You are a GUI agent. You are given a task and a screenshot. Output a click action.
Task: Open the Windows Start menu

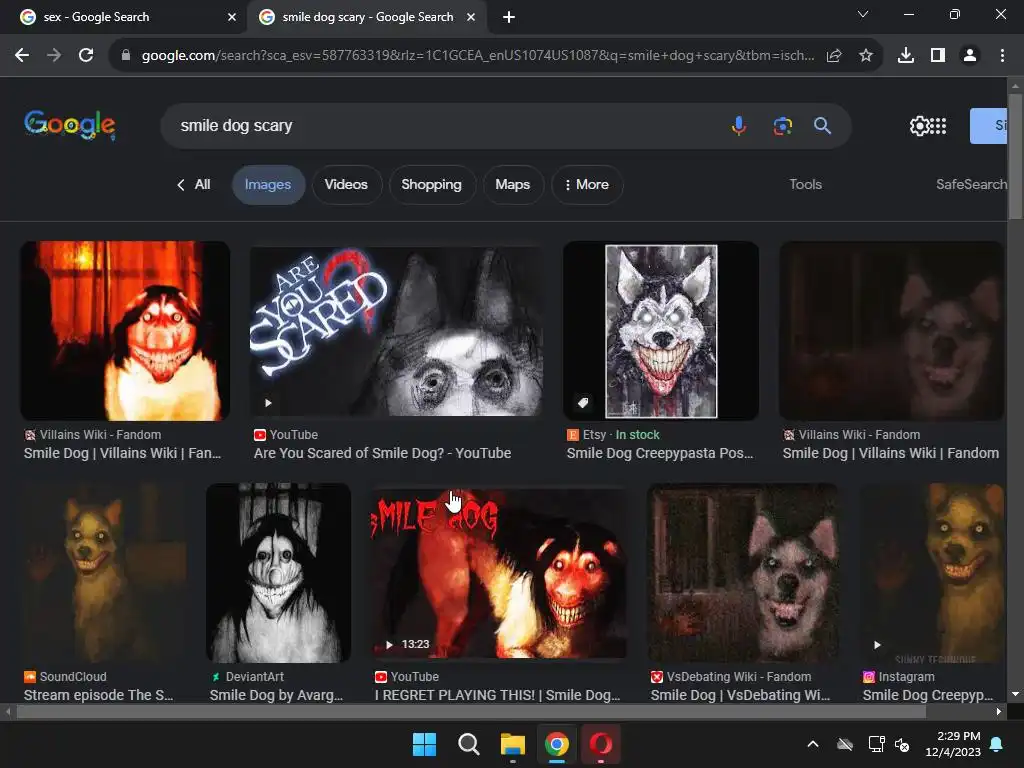point(424,744)
